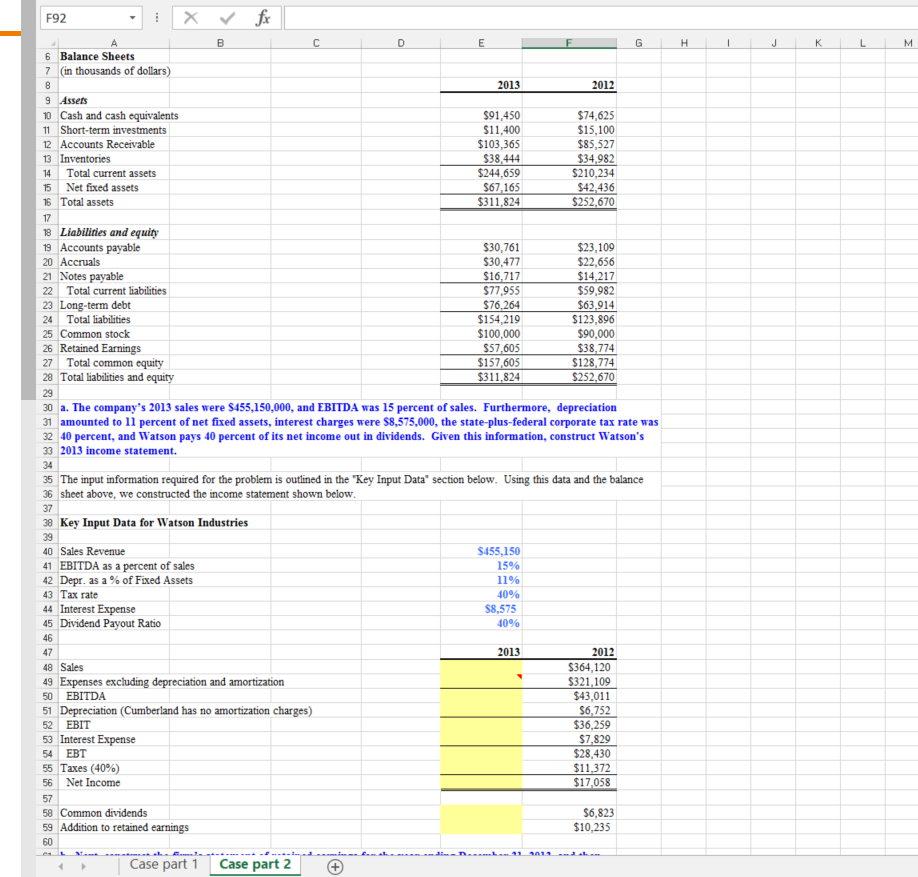
Task: Click 'Balance Sheets' title cell
Action: click(x=97, y=56)
